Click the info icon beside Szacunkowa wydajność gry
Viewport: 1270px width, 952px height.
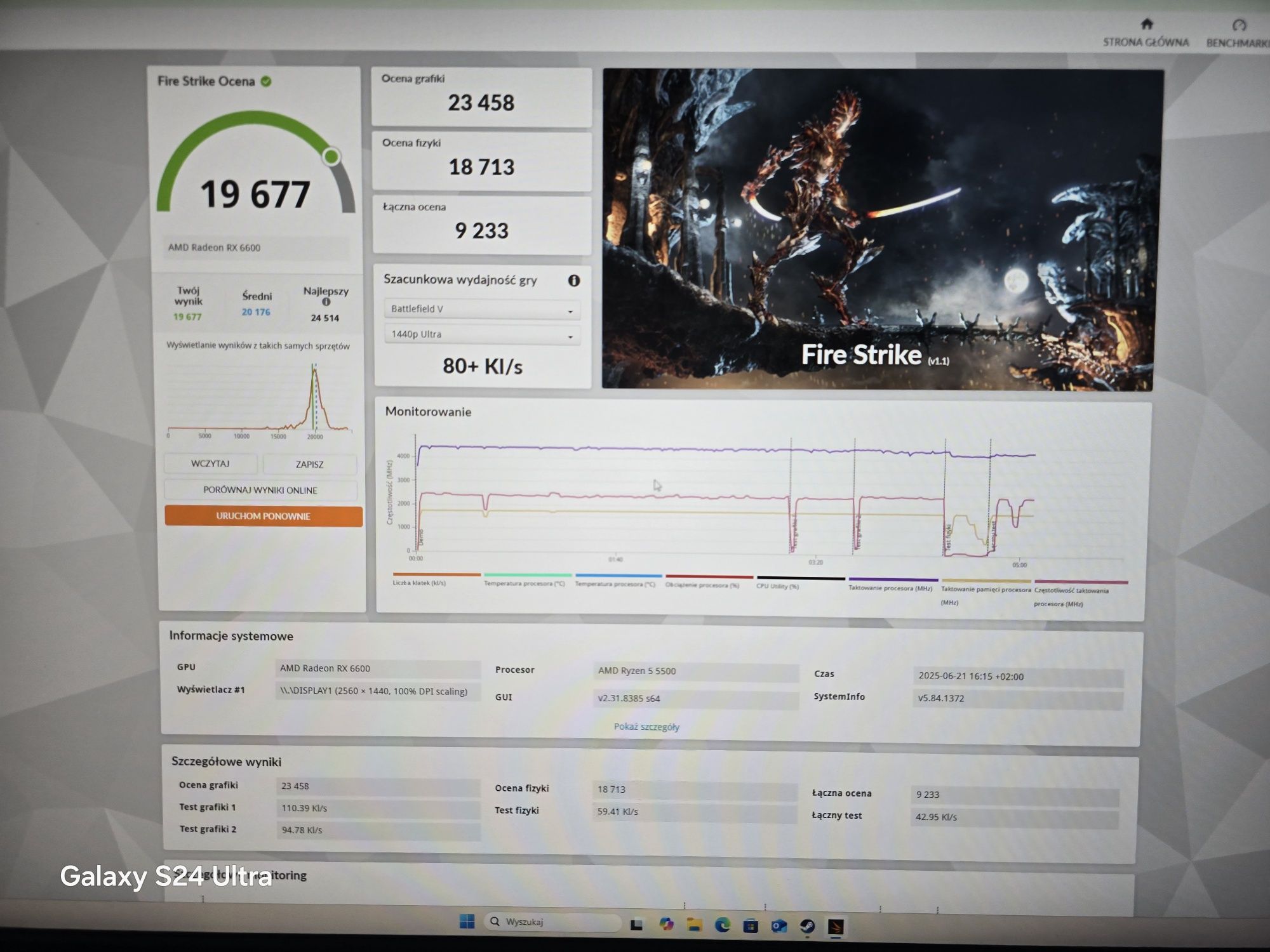tap(573, 281)
